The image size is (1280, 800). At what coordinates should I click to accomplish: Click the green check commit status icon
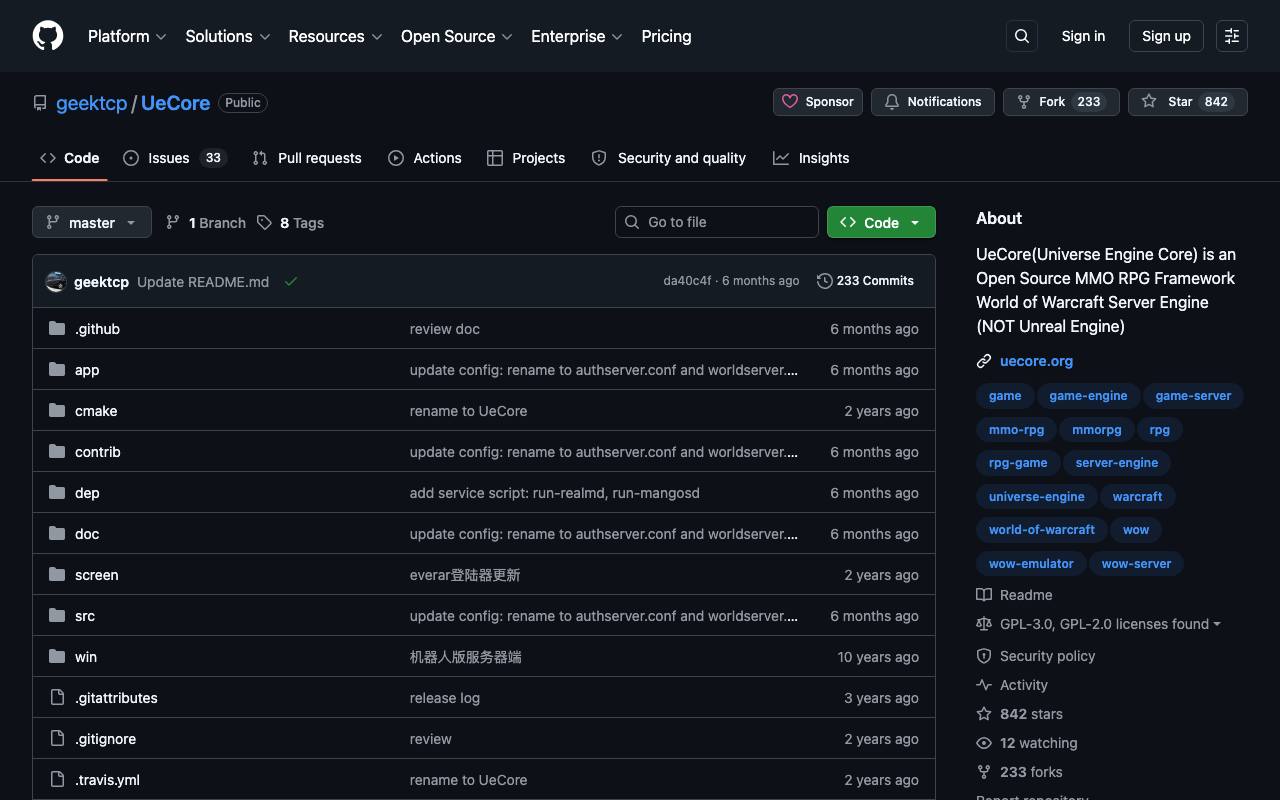pos(291,282)
